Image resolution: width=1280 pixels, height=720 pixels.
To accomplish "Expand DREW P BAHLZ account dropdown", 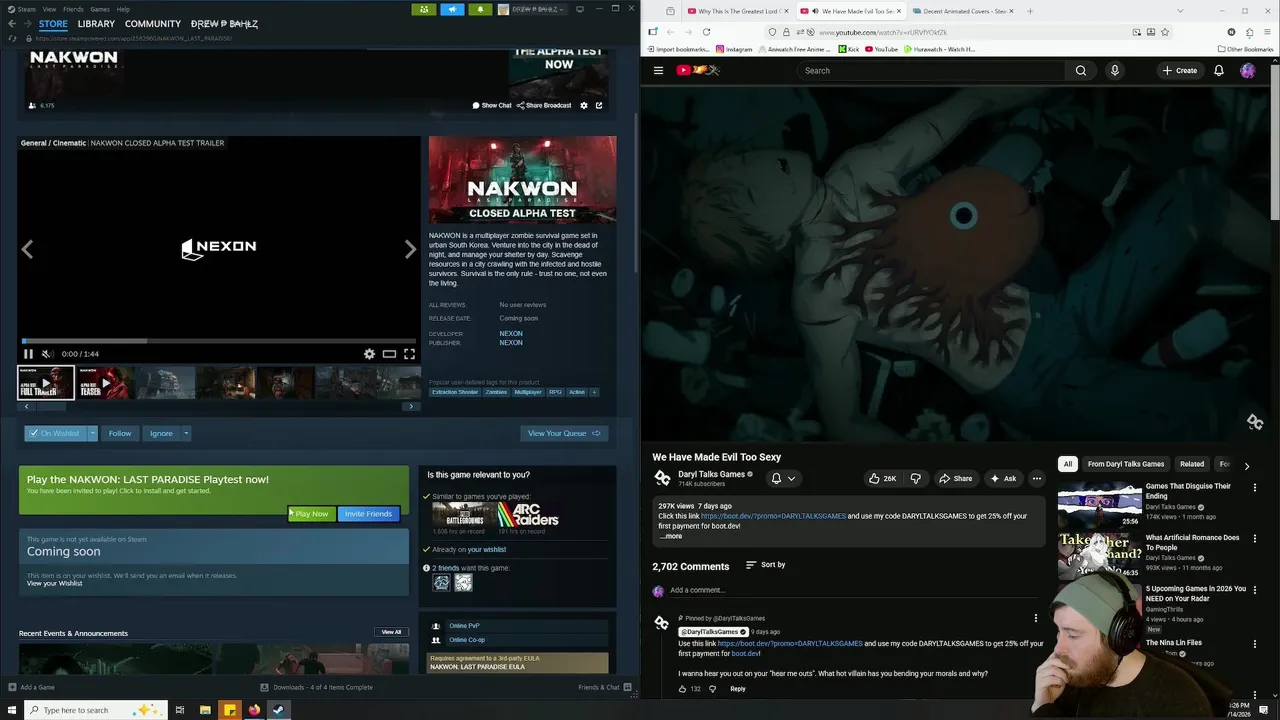I will click(532, 9).
